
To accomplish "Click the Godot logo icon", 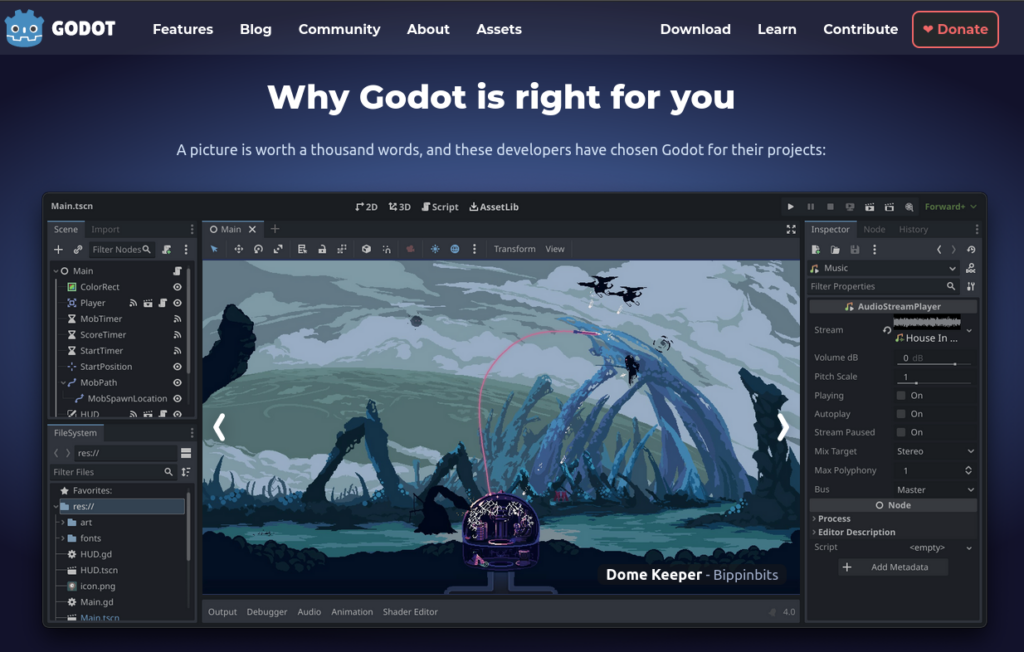I will tap(24, 28).
